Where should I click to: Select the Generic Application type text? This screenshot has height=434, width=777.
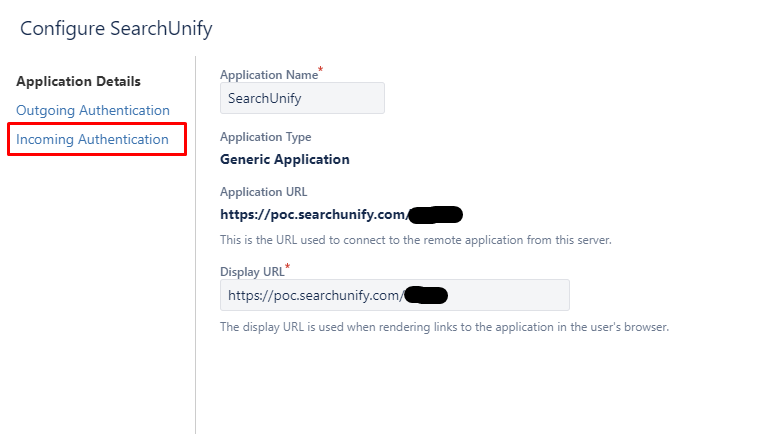[x=285, y=159]
